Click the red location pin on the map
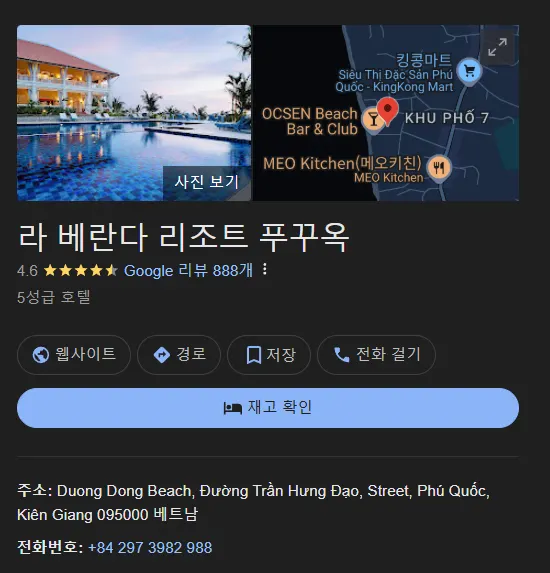Viewport: 550px width, 573px height. pos(387,111)
